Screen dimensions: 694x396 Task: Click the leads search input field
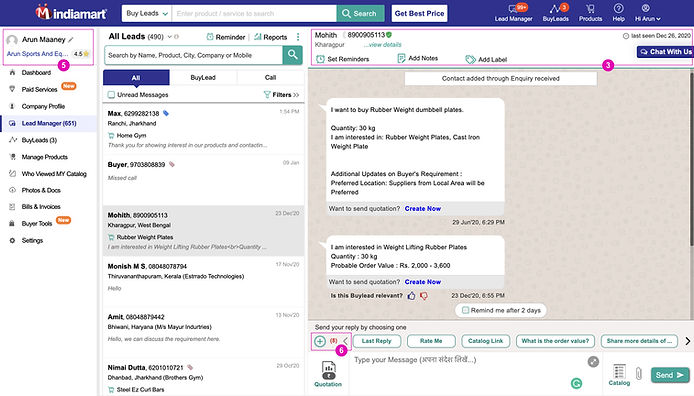click(193, 55)
